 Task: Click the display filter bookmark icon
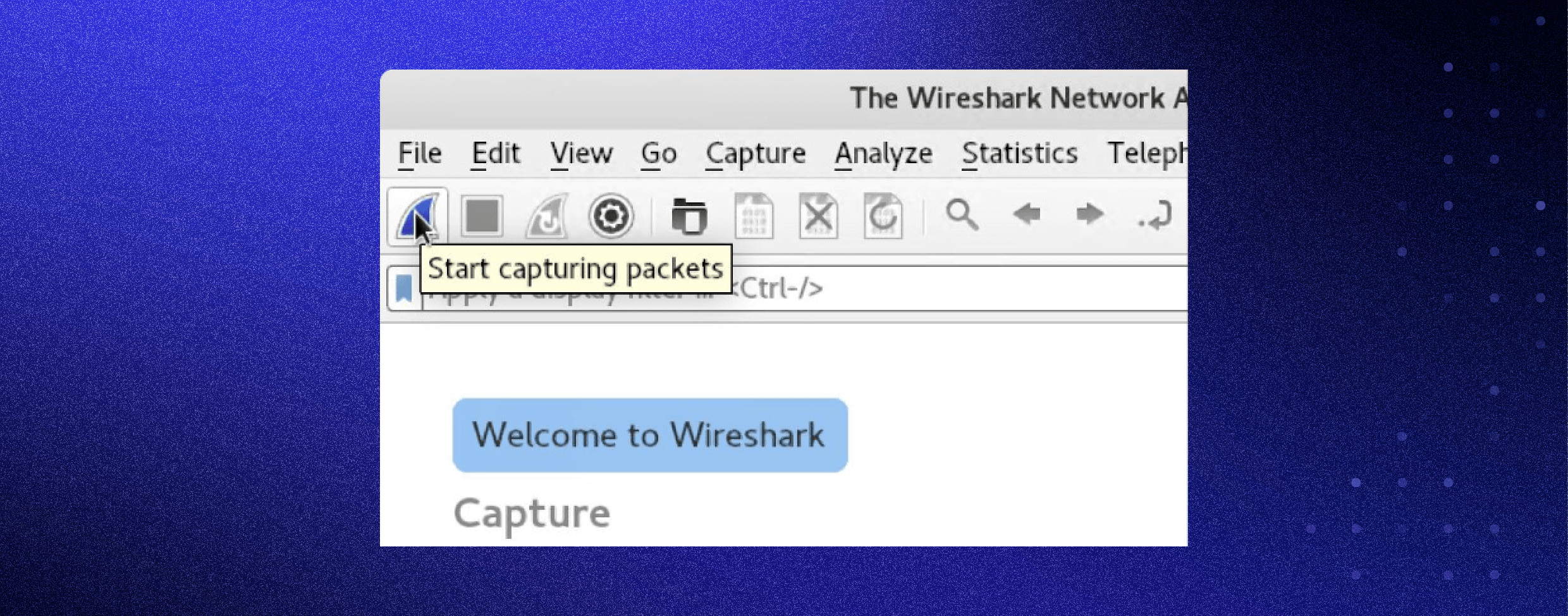click(x=404, y=289)
